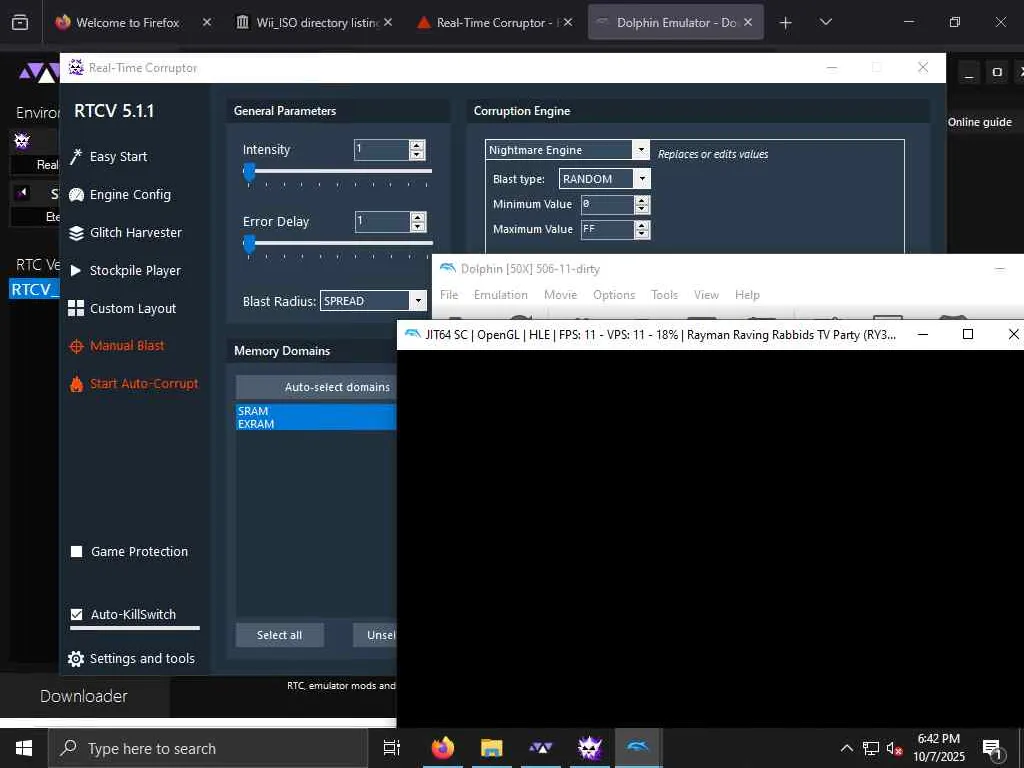Viewport: 1024px width, 768px height.
Task: Increase the Minimum Value spinner
Action: [x=642, y=200]
